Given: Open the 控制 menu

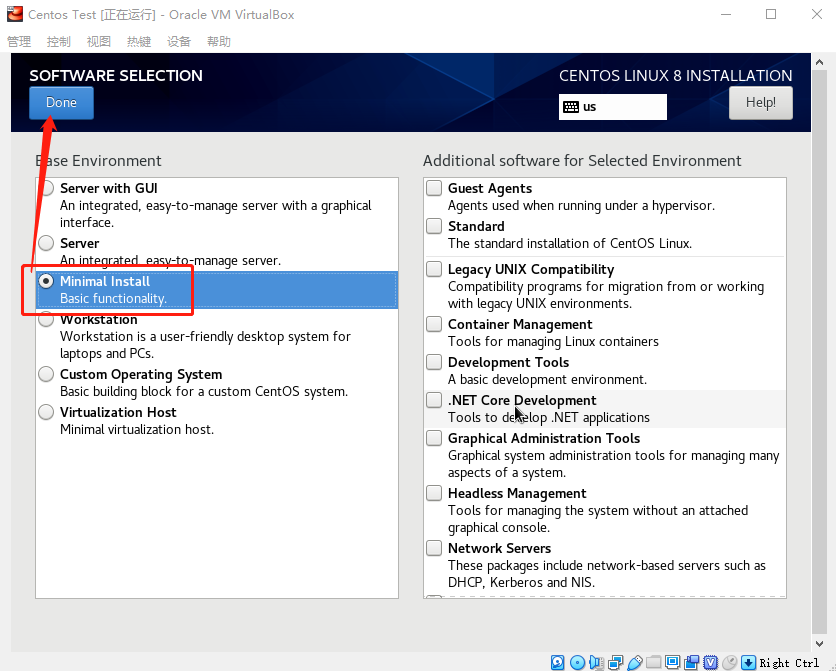Looking at the screenshot, I should tap(59, 42).
